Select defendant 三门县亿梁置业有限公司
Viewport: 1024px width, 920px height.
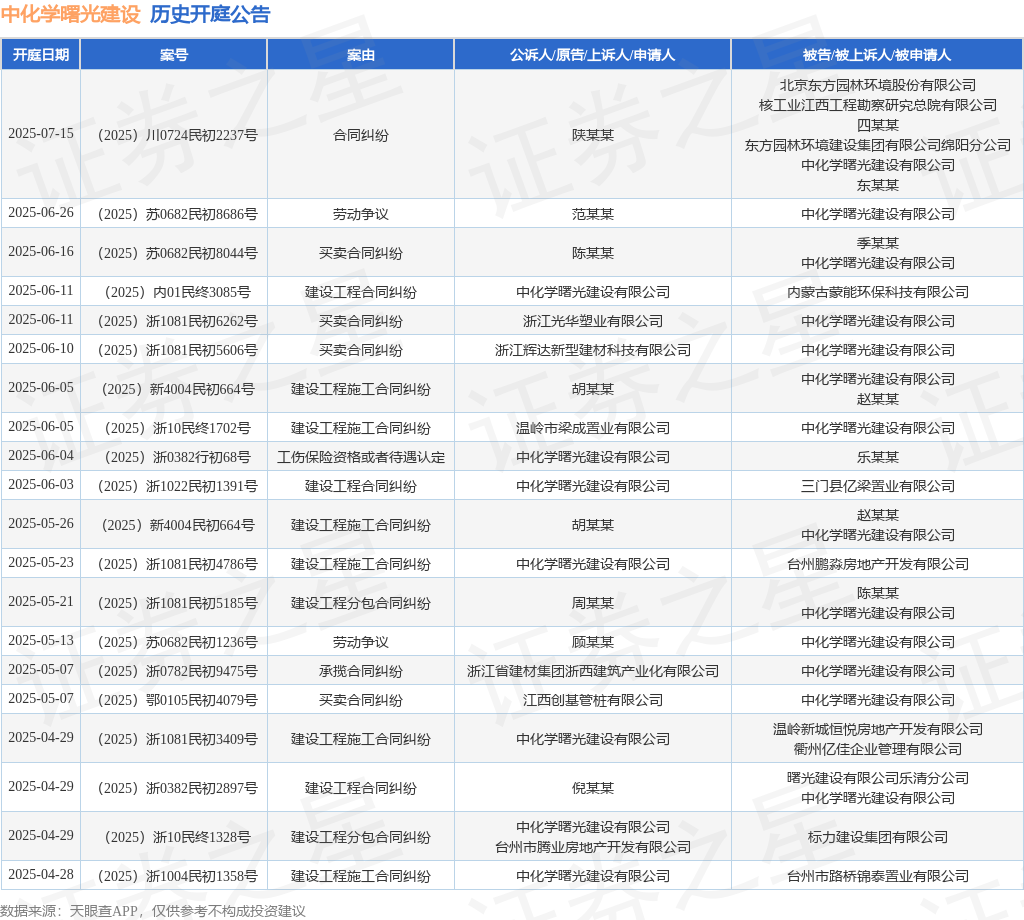(878, 486)
